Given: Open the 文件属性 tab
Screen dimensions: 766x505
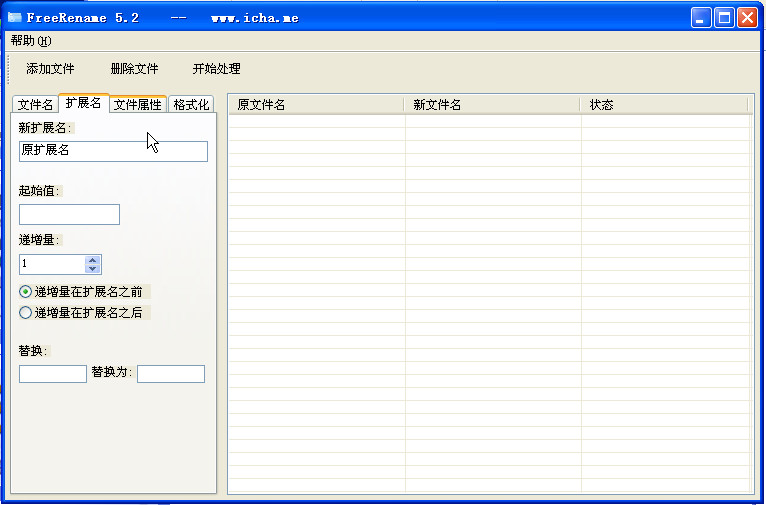Looking at the screenshot, I should [138, 105].
